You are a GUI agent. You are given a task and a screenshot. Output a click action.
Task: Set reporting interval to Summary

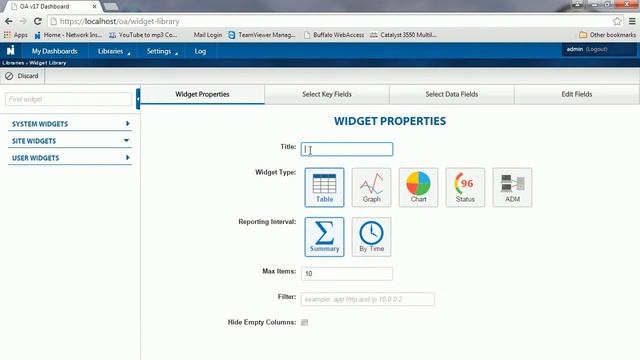pos(324,237)
